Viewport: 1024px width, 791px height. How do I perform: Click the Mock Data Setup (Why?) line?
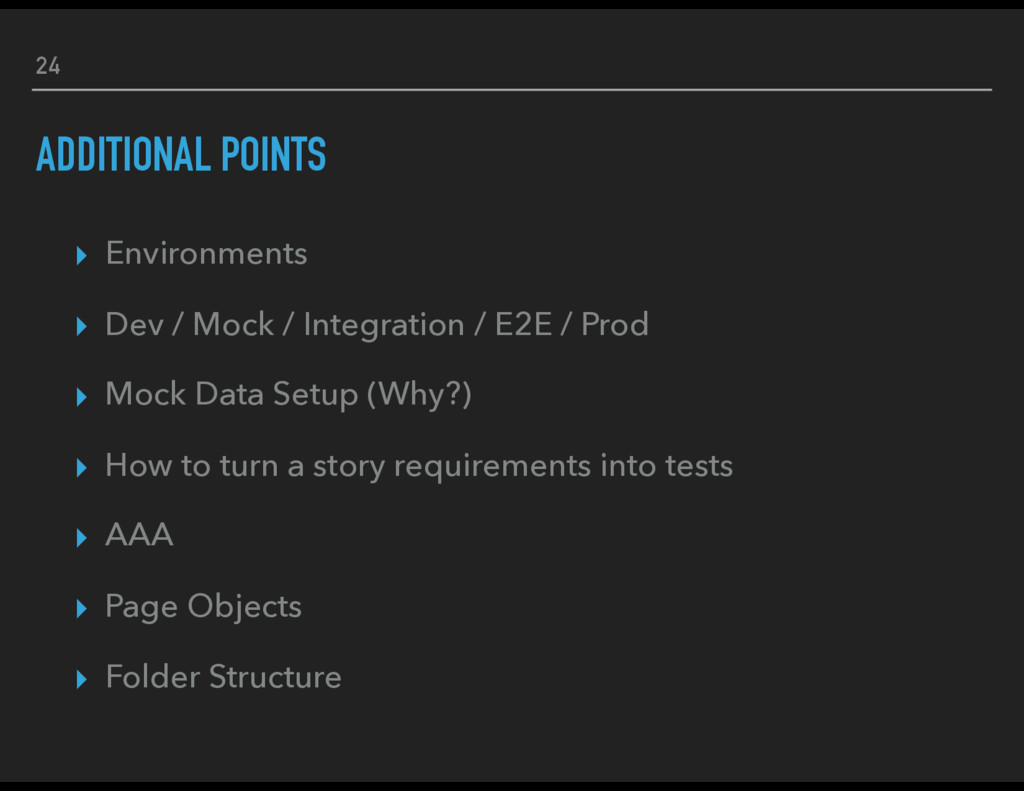point(288,395)
